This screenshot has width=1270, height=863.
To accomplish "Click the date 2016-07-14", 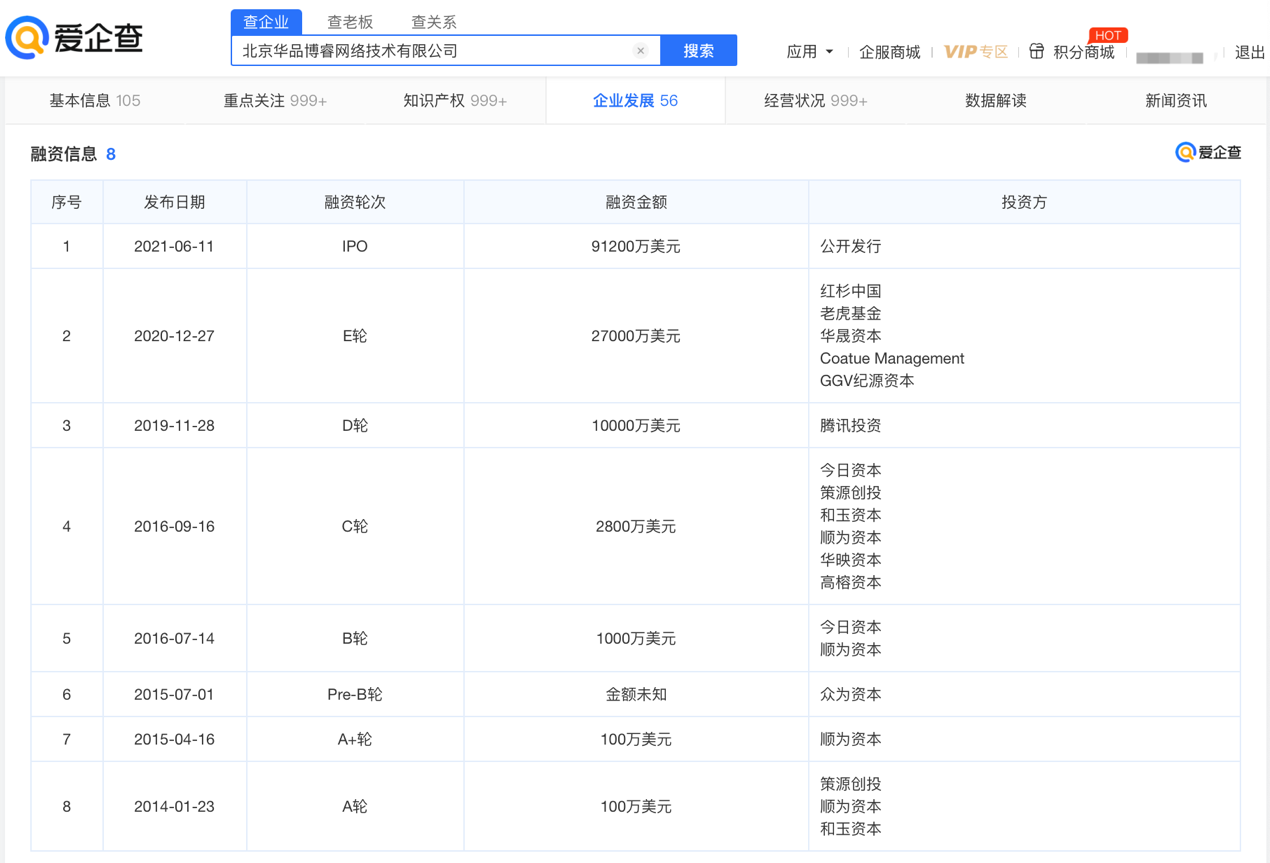I will pos(174,638).
